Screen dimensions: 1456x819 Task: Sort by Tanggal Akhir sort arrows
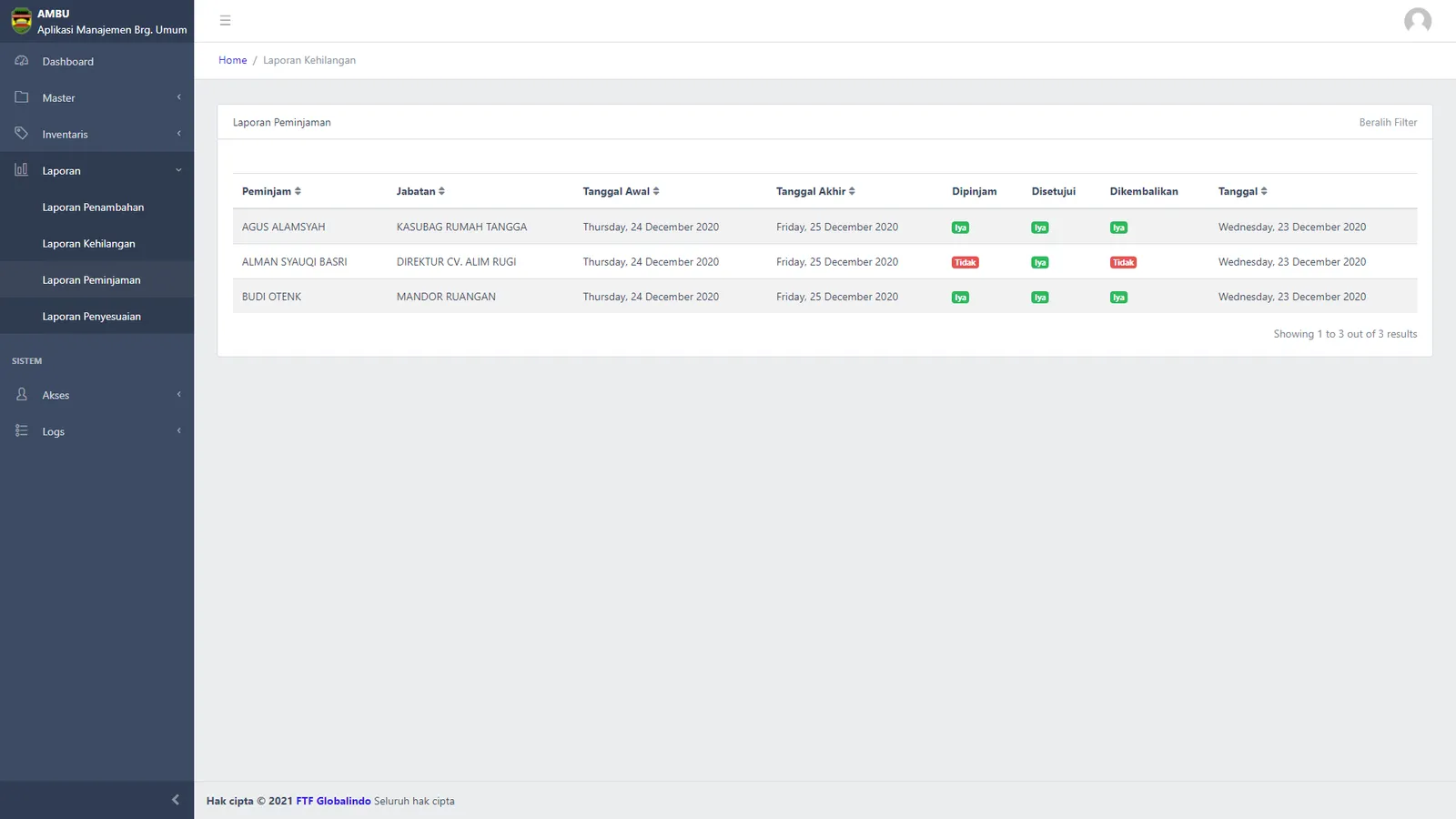852,191
